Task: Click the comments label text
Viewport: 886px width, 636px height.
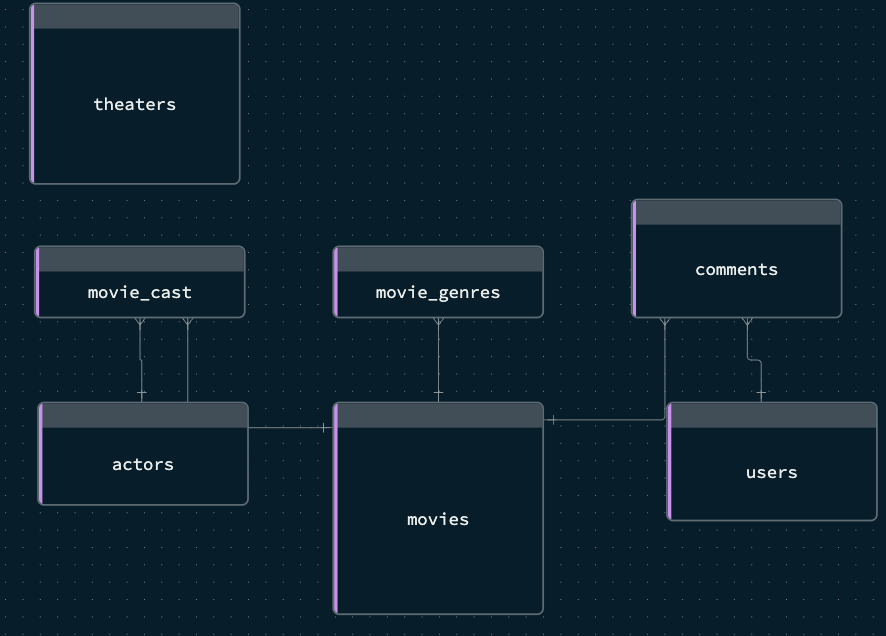Action: click(736, 270)
